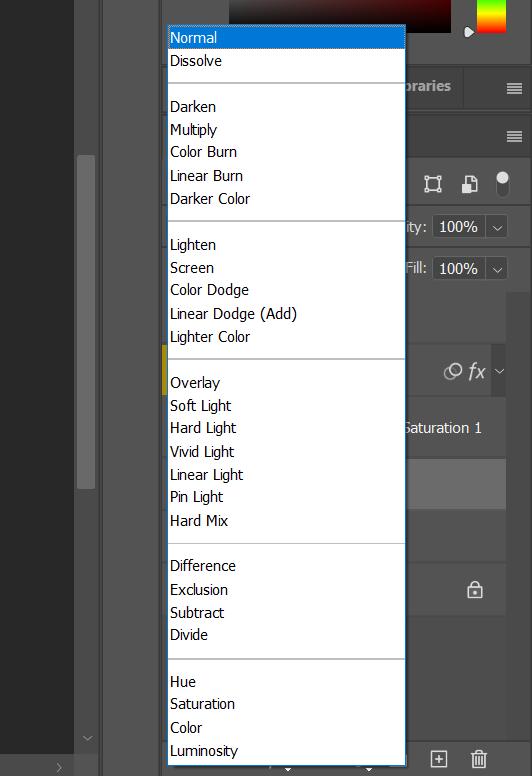Delete layer with trash icon
Image resolution: width=532 pixels, height=776 pixels.
click(x=479, y=759)
